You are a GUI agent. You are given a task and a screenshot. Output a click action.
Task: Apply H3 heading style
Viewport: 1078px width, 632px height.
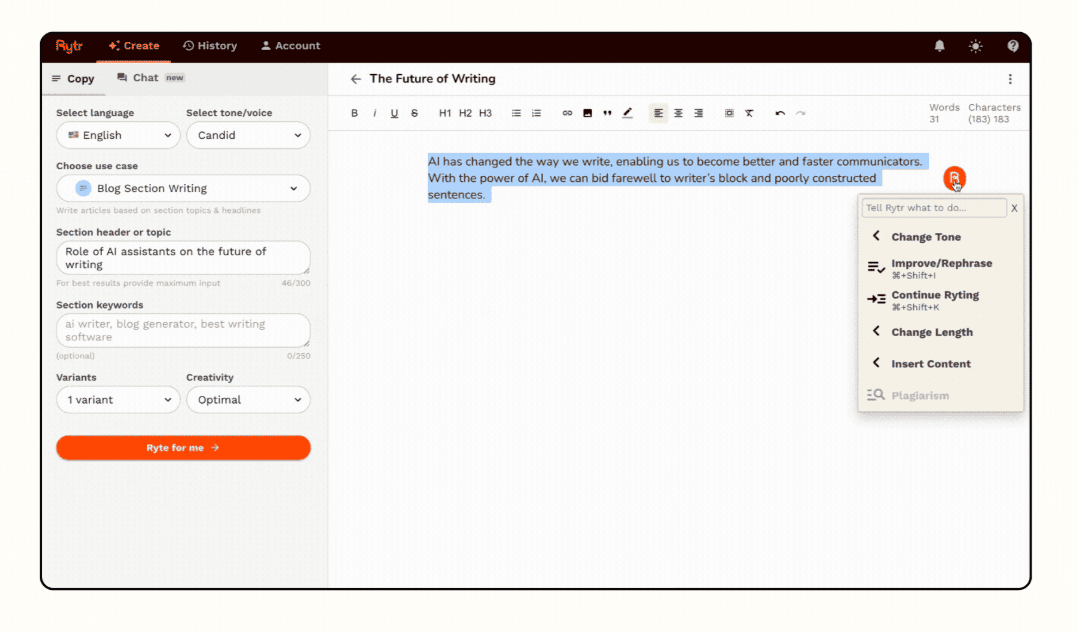(x=485, y=113)
